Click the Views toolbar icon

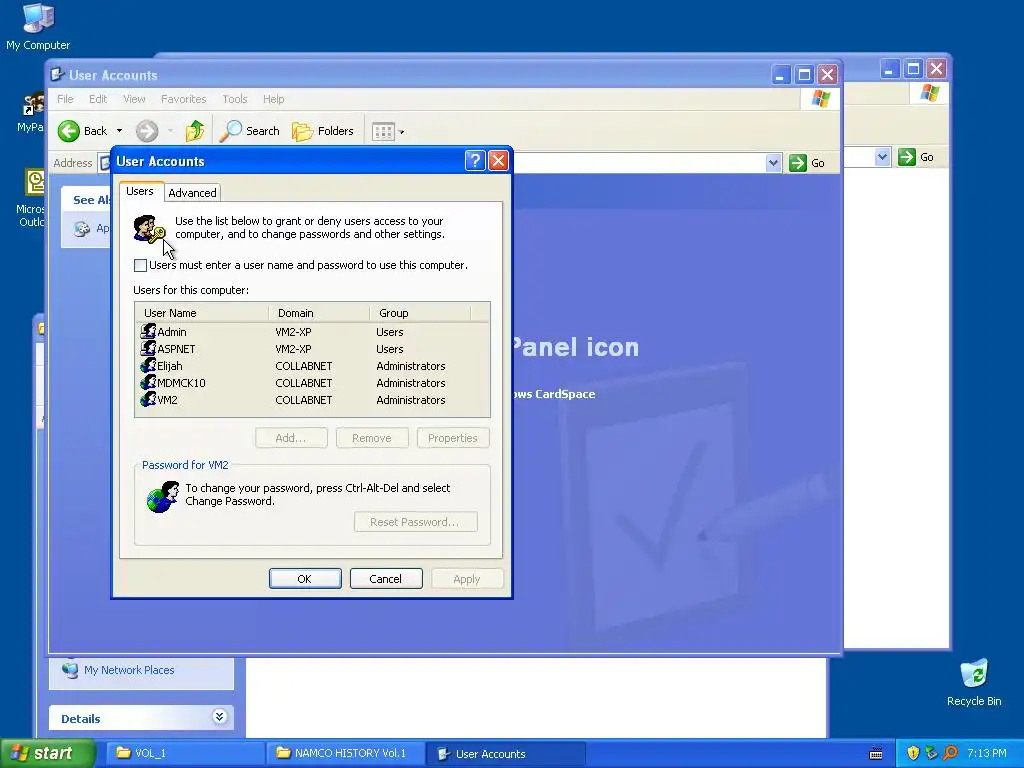click(383, 132)
